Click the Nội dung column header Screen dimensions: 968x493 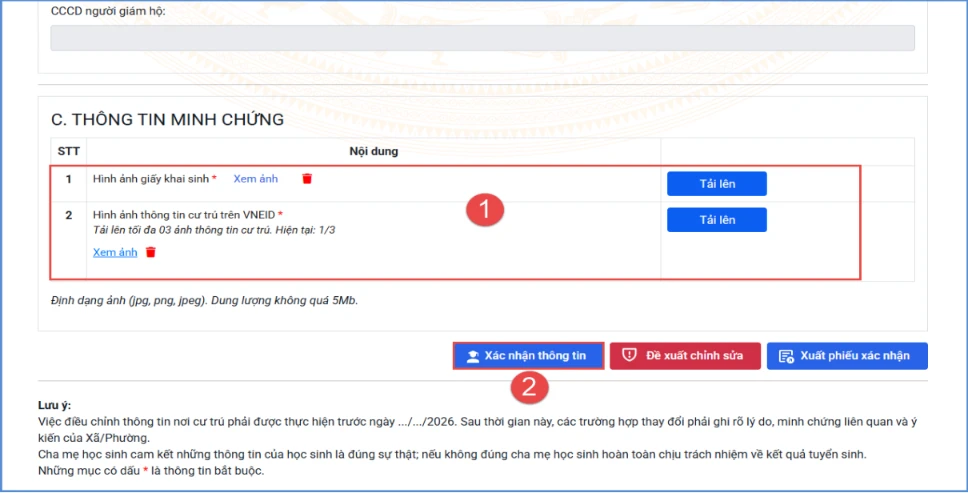(373, 151)
